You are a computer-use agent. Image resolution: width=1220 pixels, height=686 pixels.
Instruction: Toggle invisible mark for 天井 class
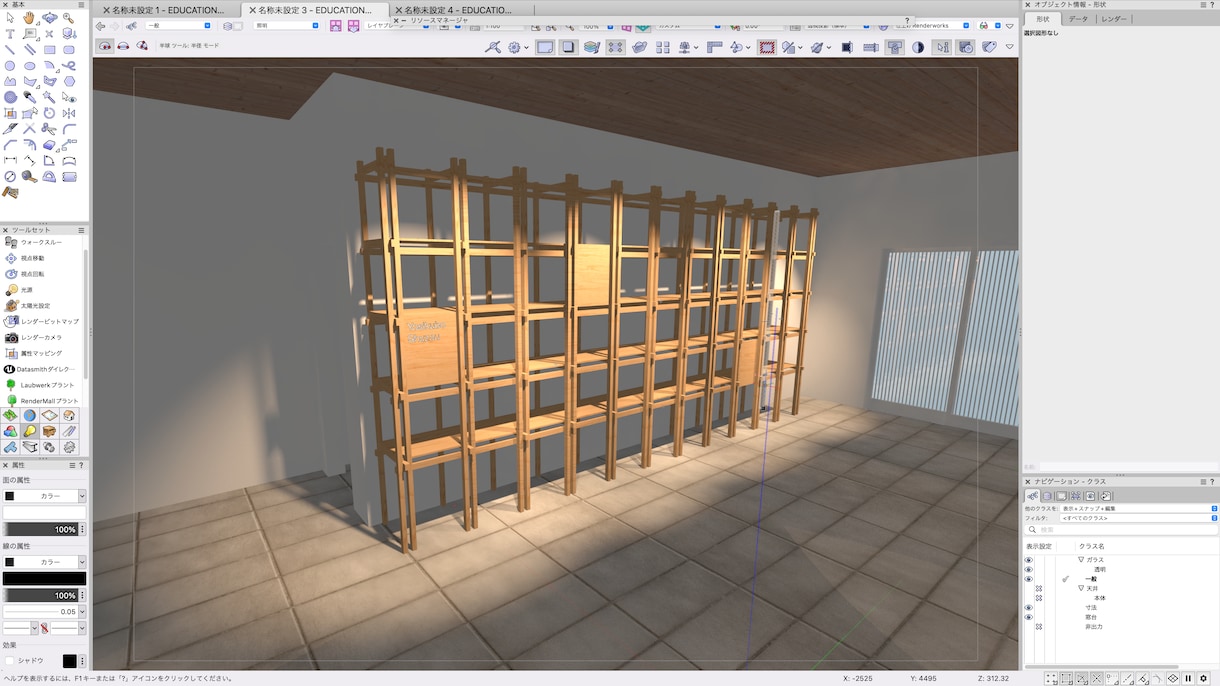pos(1039,588)
